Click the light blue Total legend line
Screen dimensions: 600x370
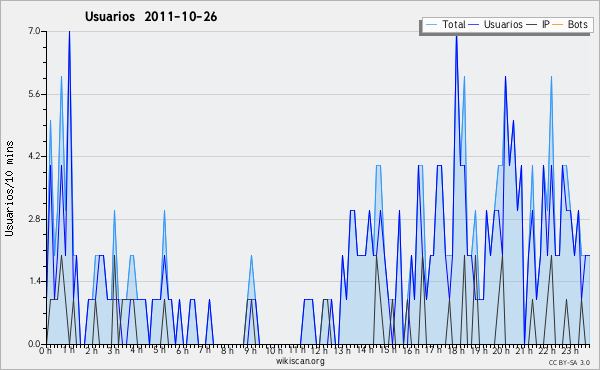point(431,25)
